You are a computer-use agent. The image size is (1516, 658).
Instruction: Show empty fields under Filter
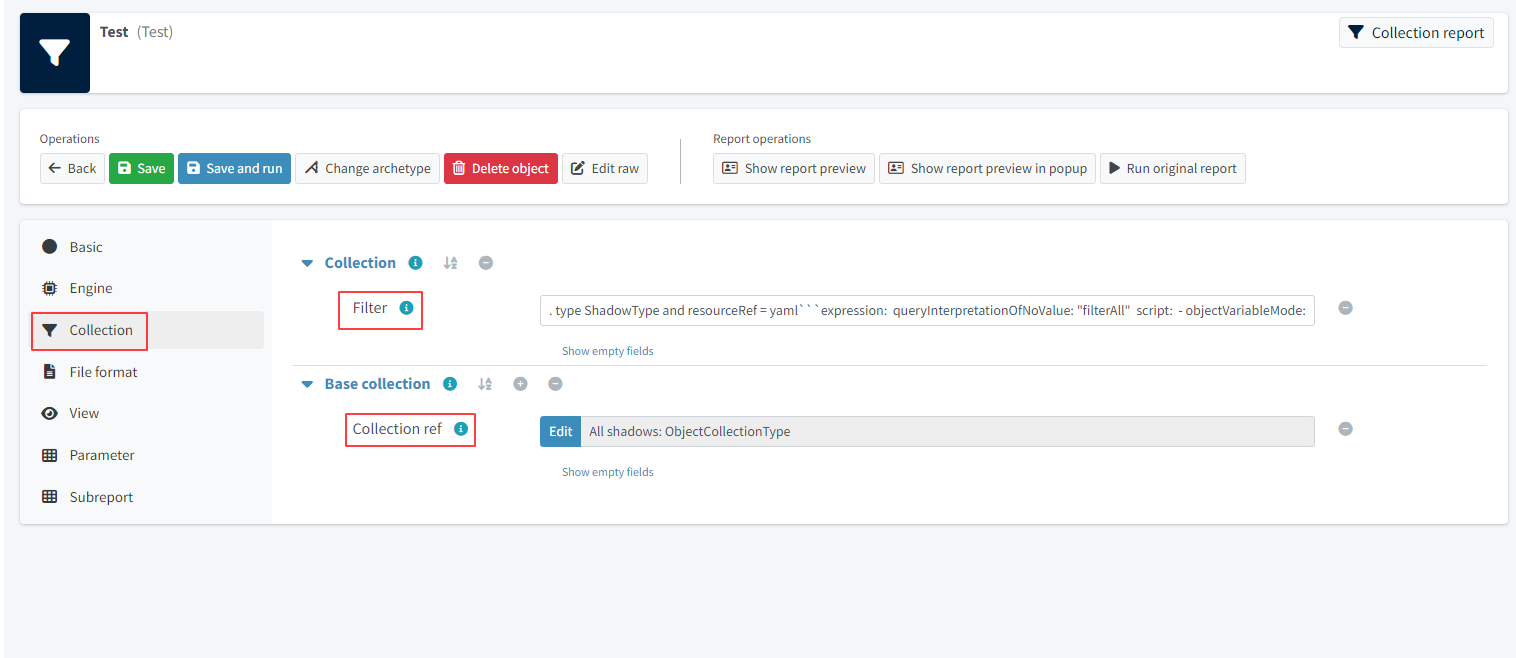[x=607, y=351]
